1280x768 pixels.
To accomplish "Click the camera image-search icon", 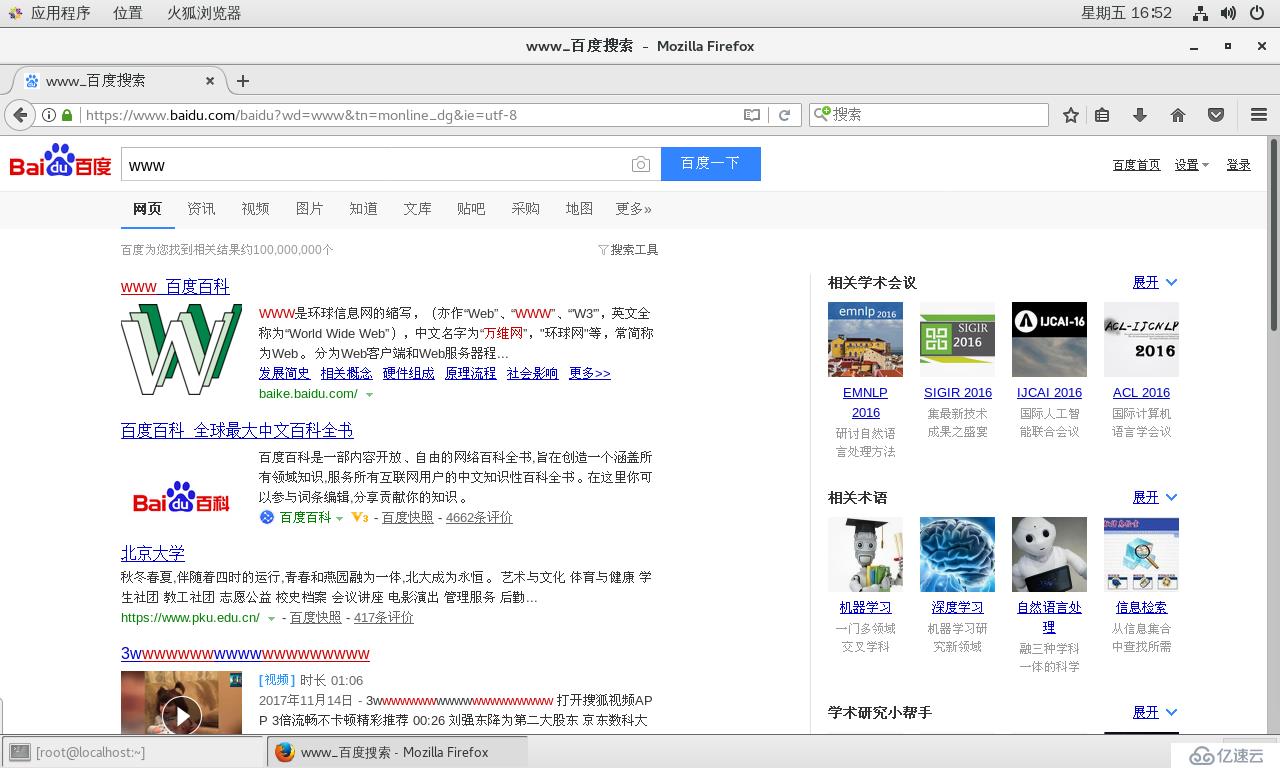I will point(641,164).
